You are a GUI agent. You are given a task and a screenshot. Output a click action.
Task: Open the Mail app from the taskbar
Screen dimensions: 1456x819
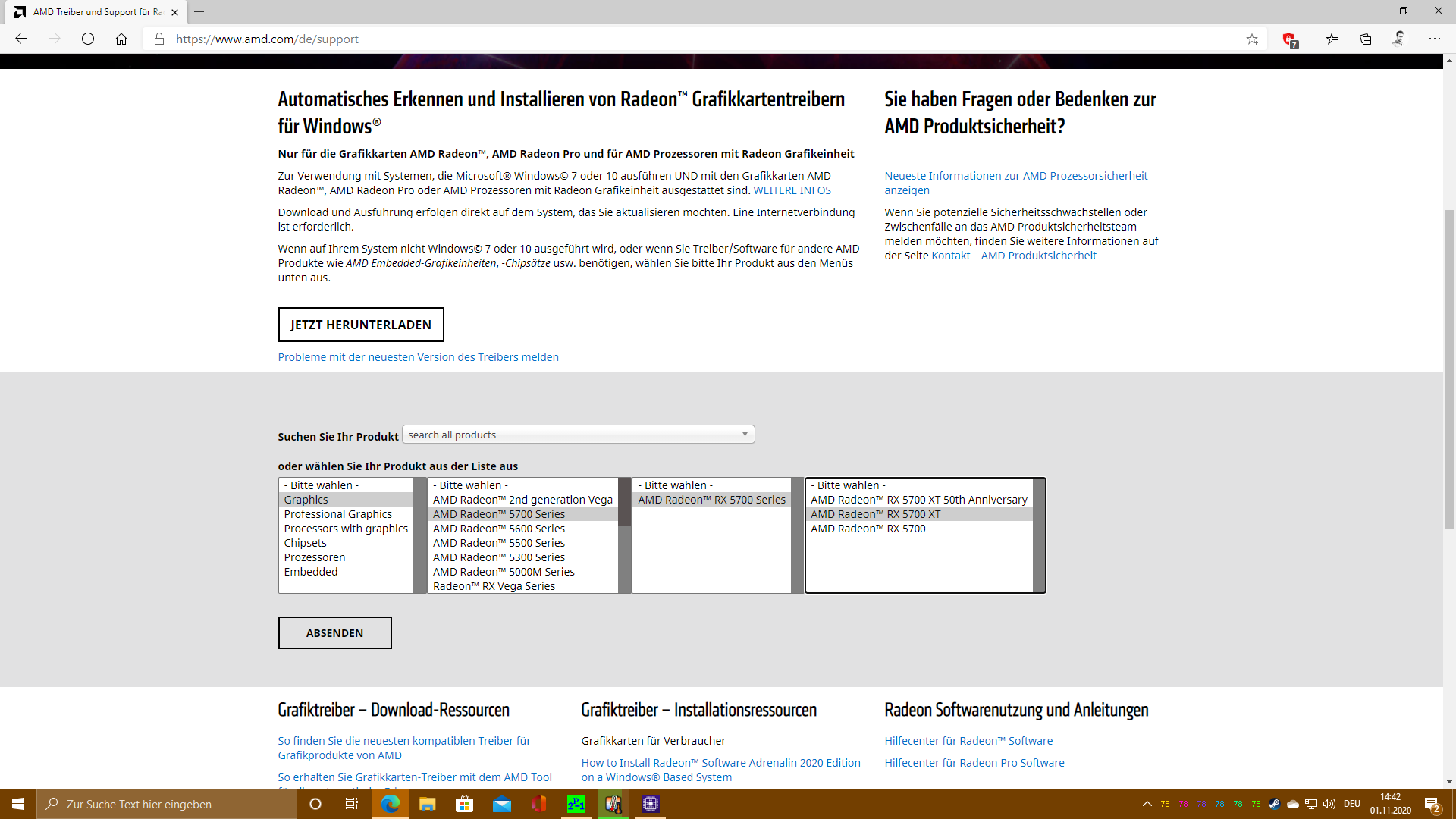501,804
